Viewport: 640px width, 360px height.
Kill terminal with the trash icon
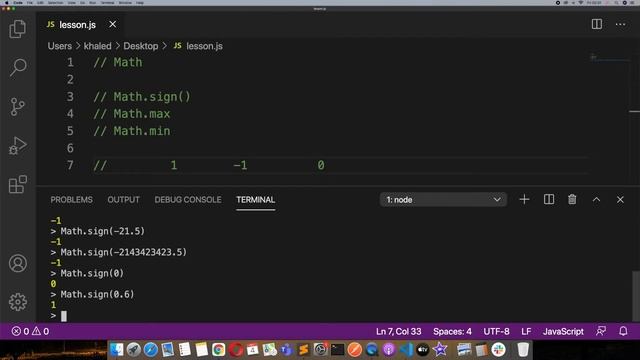pyautogui.click(x=572, y=200)
